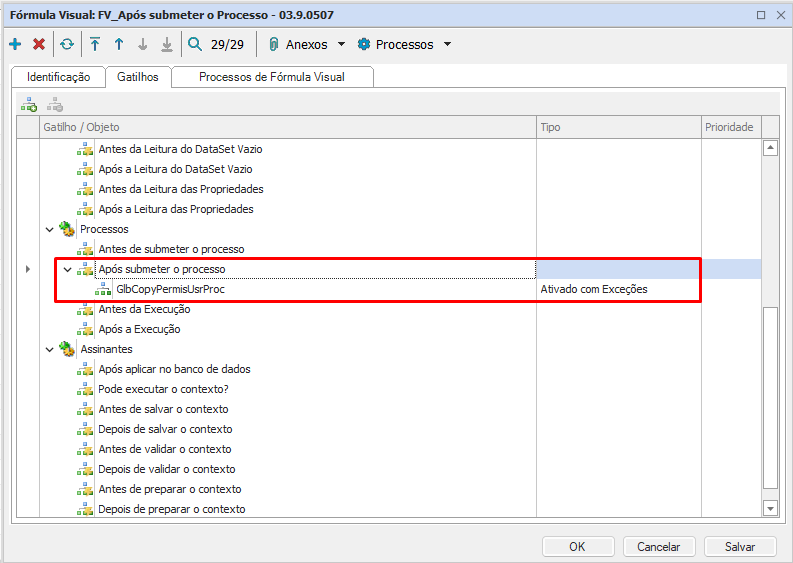The image size is (793, 563).
Task: Open search with magnifier icon
Action: [x=195, y=45]
